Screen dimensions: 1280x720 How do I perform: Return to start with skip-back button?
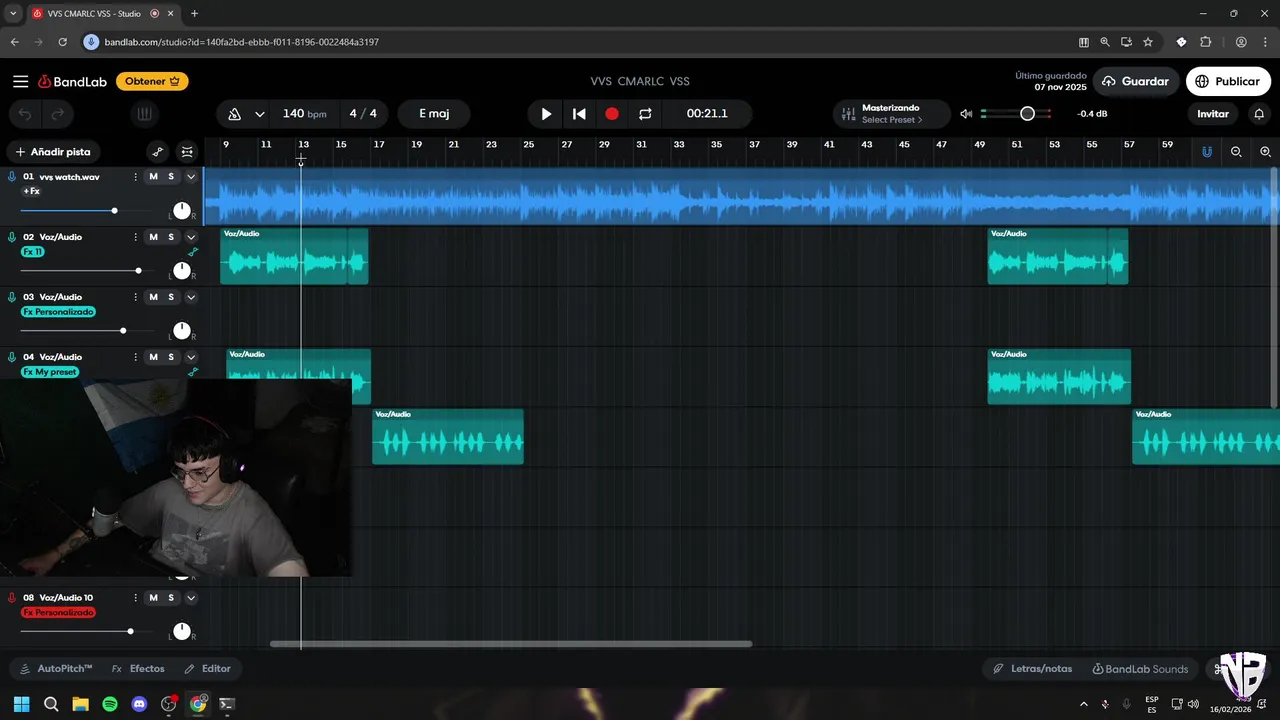[x=579, y=114]
